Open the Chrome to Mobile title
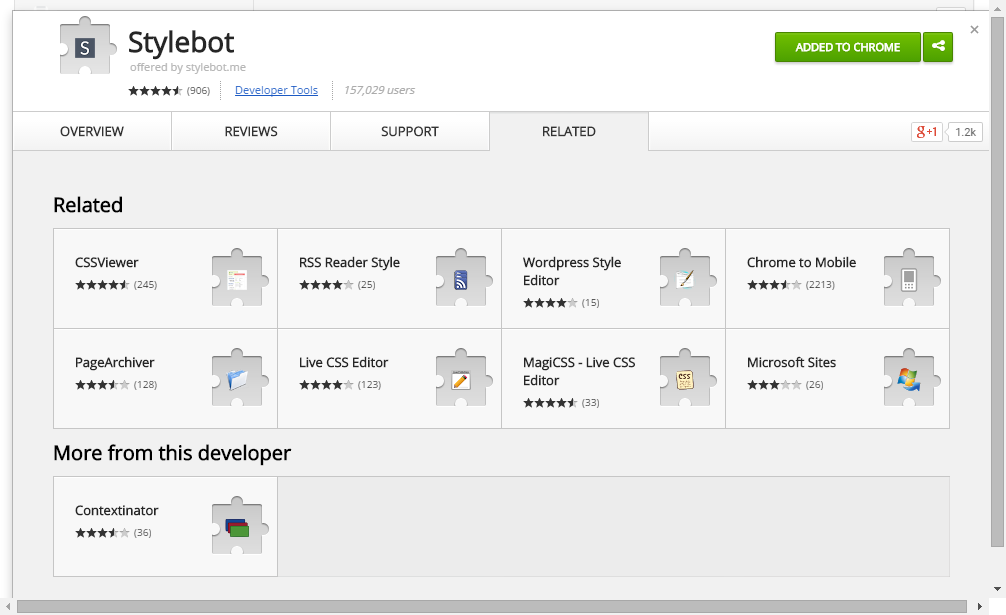1006x615 pixels. click(801, 262)
